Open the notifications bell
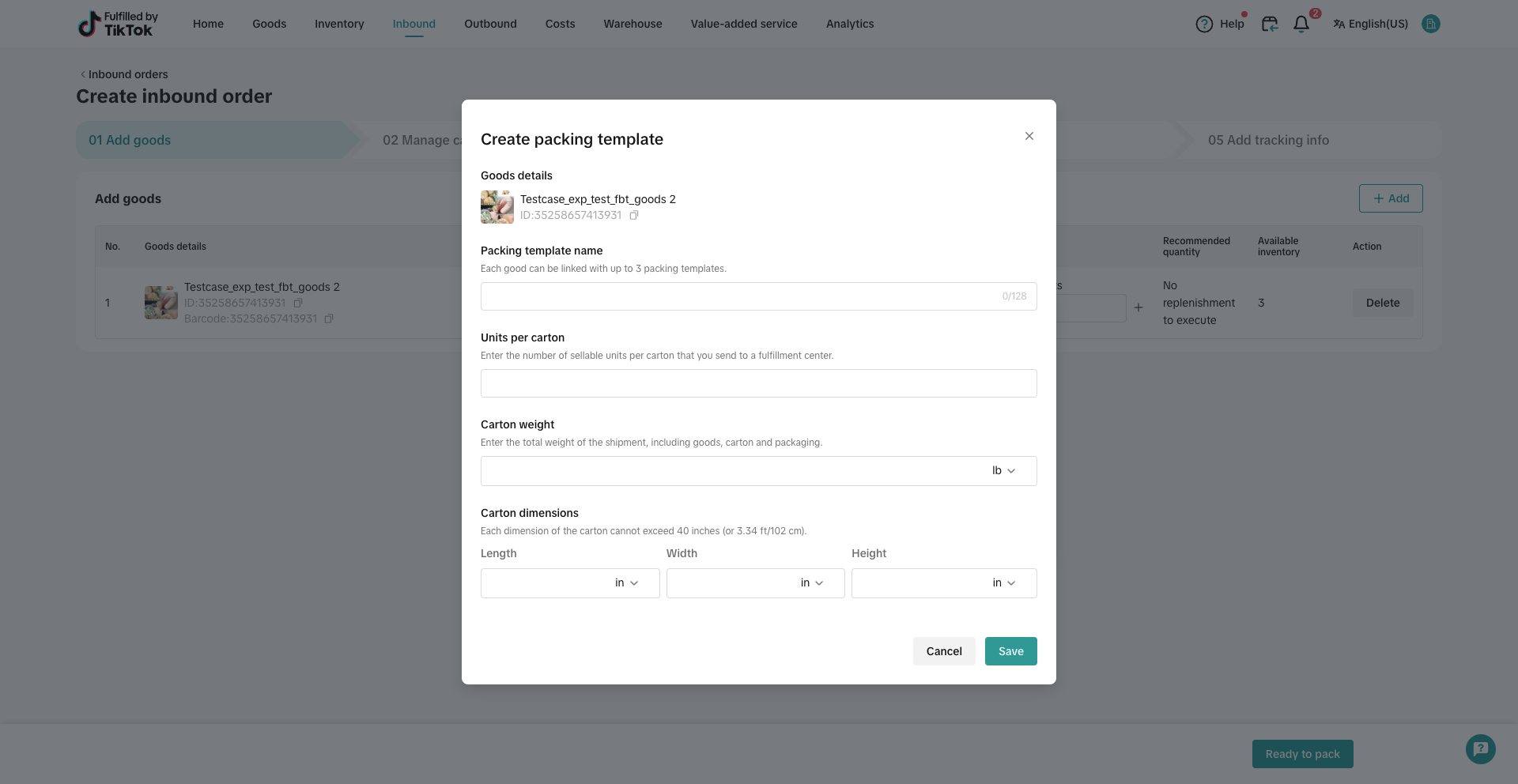Screen dimensions: 1518x784 pos(1301,24)
